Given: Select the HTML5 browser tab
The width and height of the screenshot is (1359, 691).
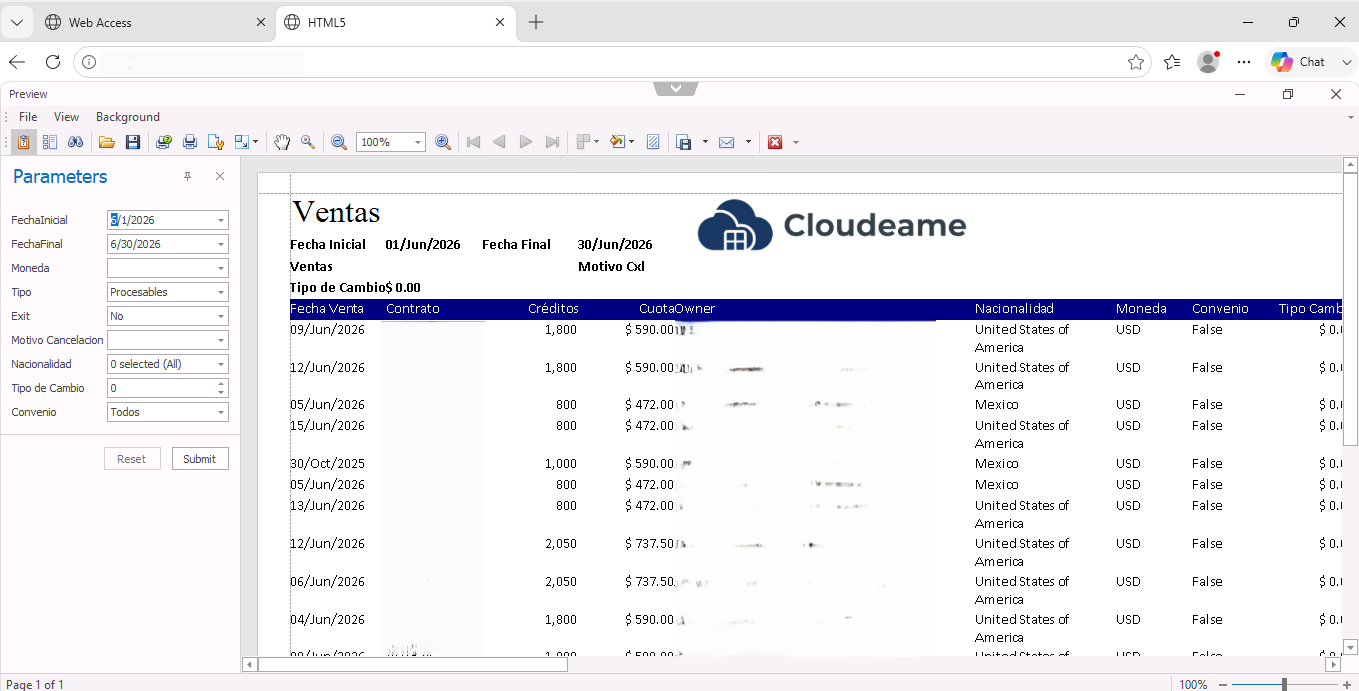Looking at the screenshot, I should point(394,22).
